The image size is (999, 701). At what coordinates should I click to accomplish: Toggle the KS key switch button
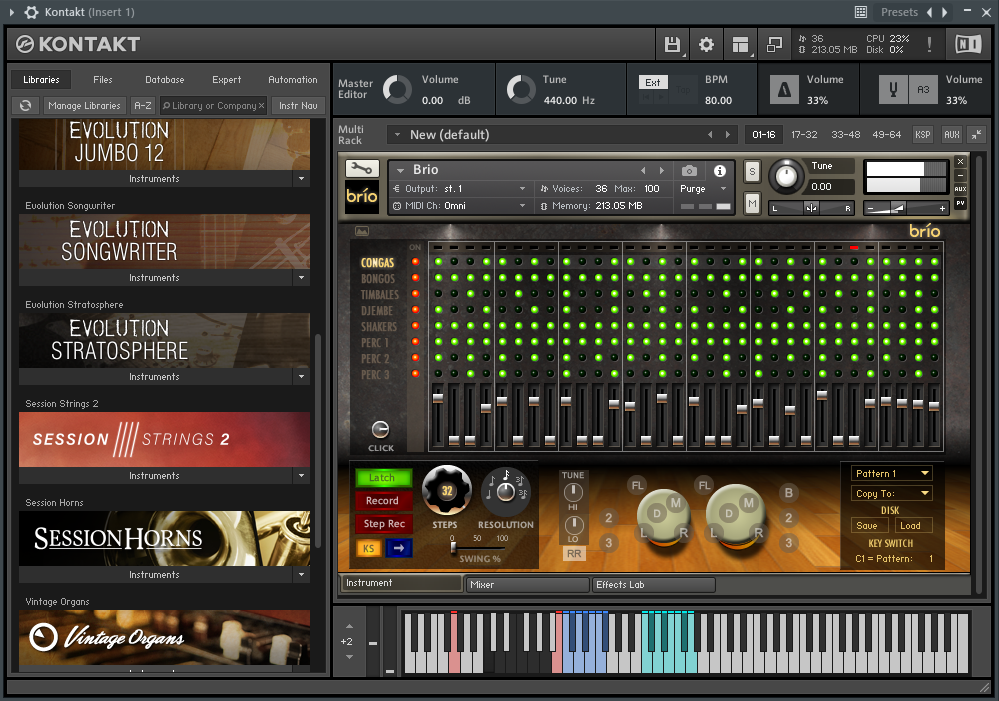click(369, 547)
